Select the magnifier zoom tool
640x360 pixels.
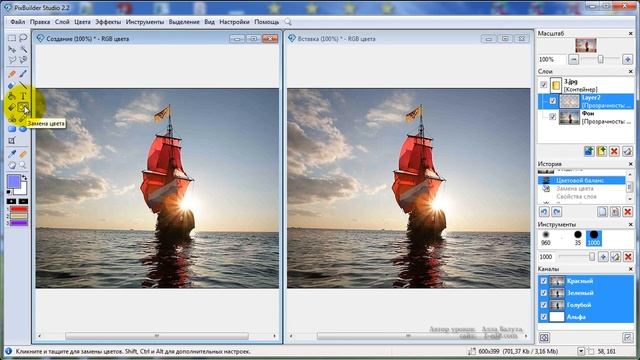(23, 165)
